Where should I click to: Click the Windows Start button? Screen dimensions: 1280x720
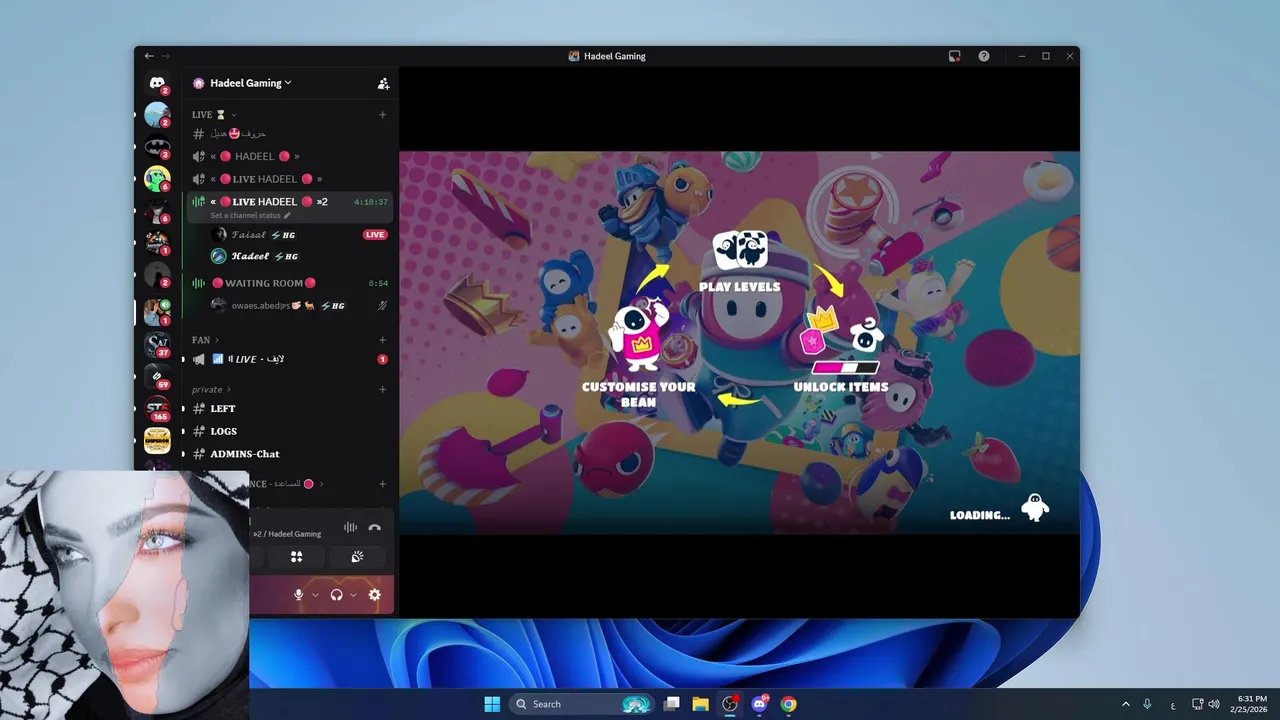tap(492, 704)
